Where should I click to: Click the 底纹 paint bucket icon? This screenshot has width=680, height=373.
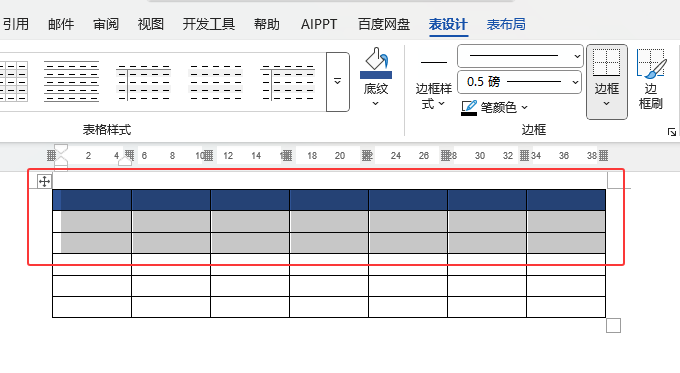[x=376, y=63]
